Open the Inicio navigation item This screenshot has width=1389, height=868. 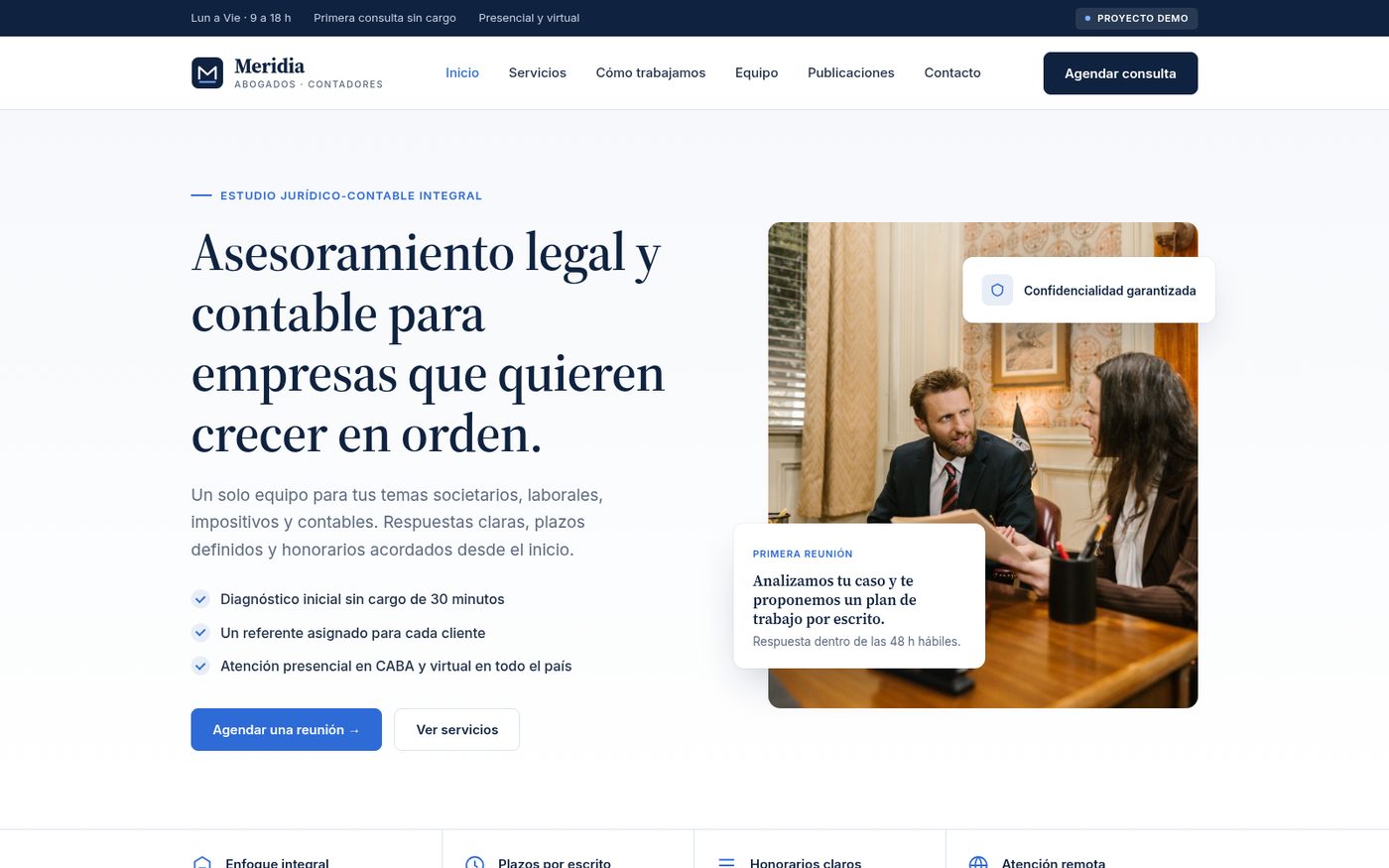(462, 72)
